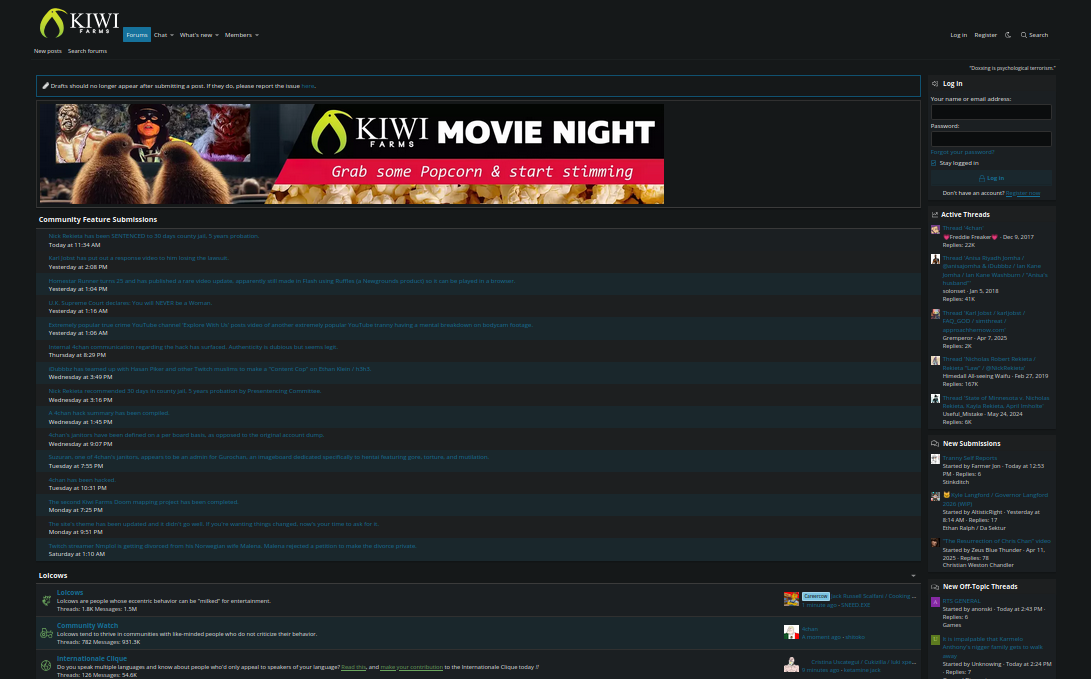Viewport: 1091px width, 679px height.
Task: Click the avatar beside the AltisticRight submission
Action: click(935, 496)
